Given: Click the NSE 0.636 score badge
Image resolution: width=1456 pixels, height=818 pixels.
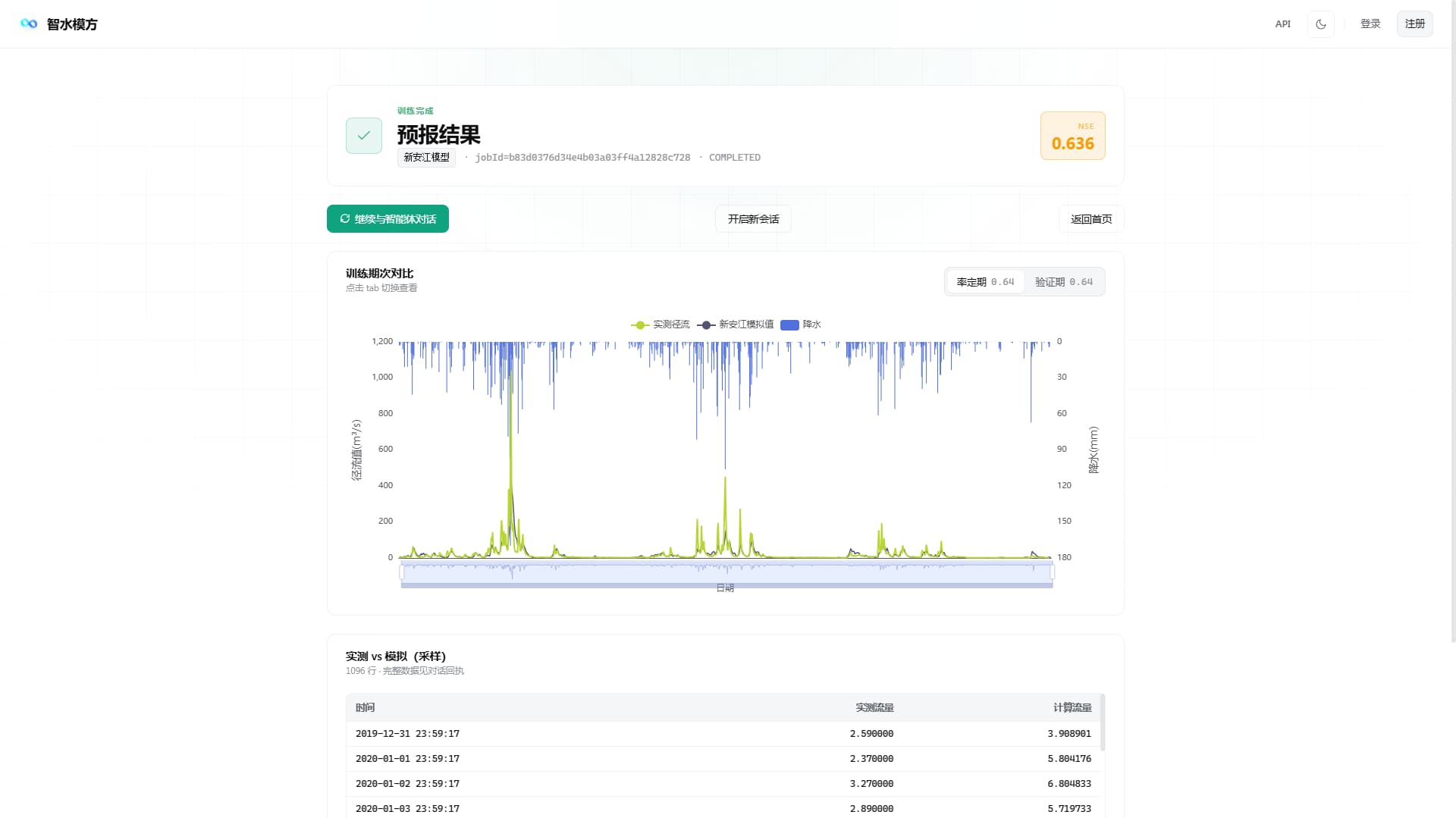Looking at the screenshot, I should 1073,136.
